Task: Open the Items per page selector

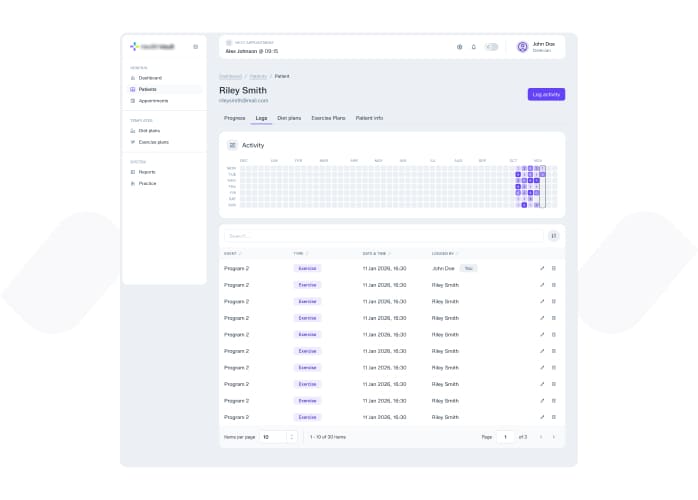Action: tap(278, 437)
